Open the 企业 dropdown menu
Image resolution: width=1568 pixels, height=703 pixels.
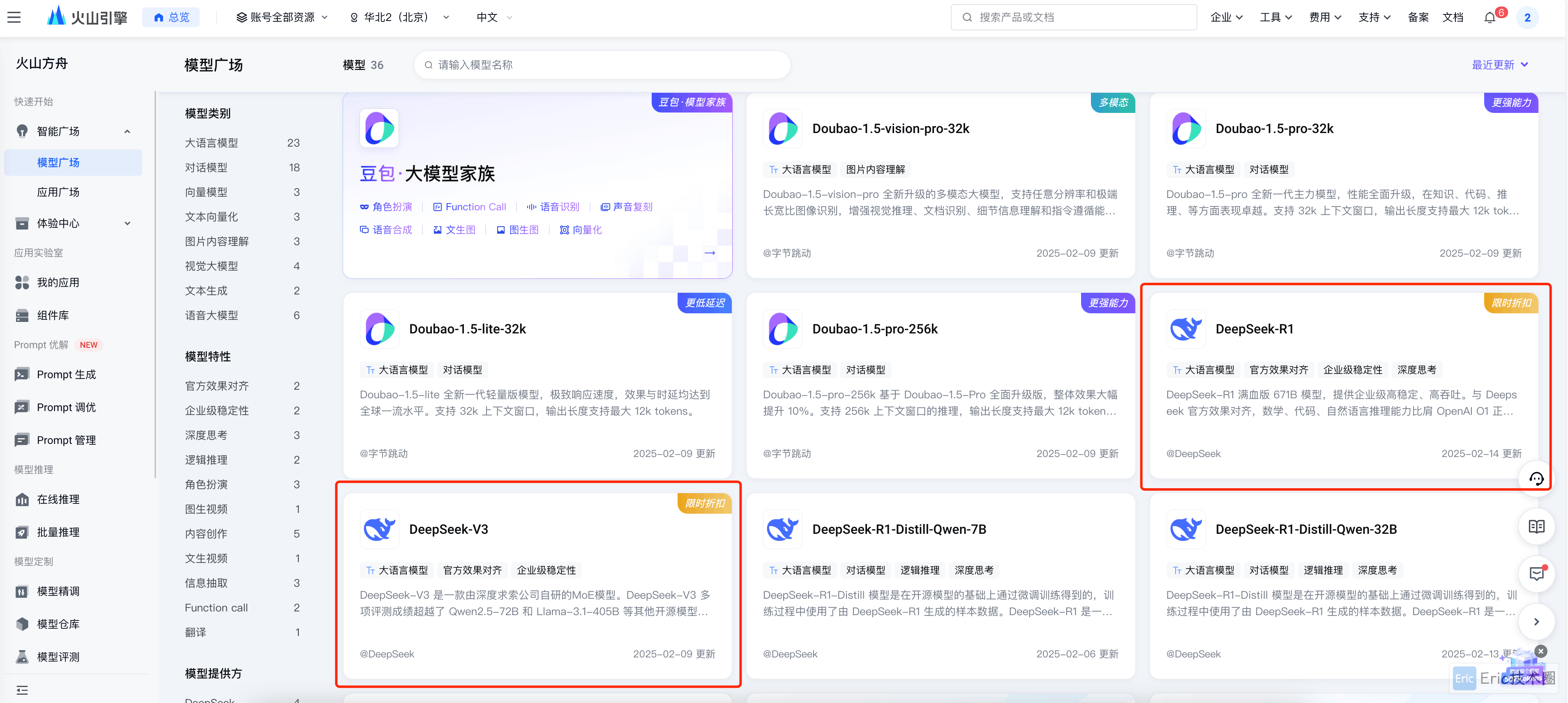point(1226,18)
